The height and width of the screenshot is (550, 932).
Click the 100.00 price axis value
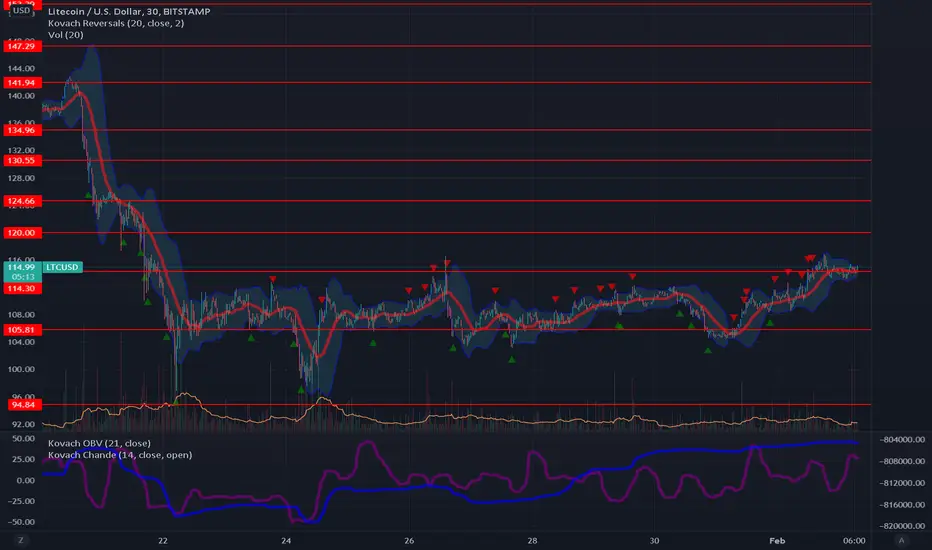21,369
